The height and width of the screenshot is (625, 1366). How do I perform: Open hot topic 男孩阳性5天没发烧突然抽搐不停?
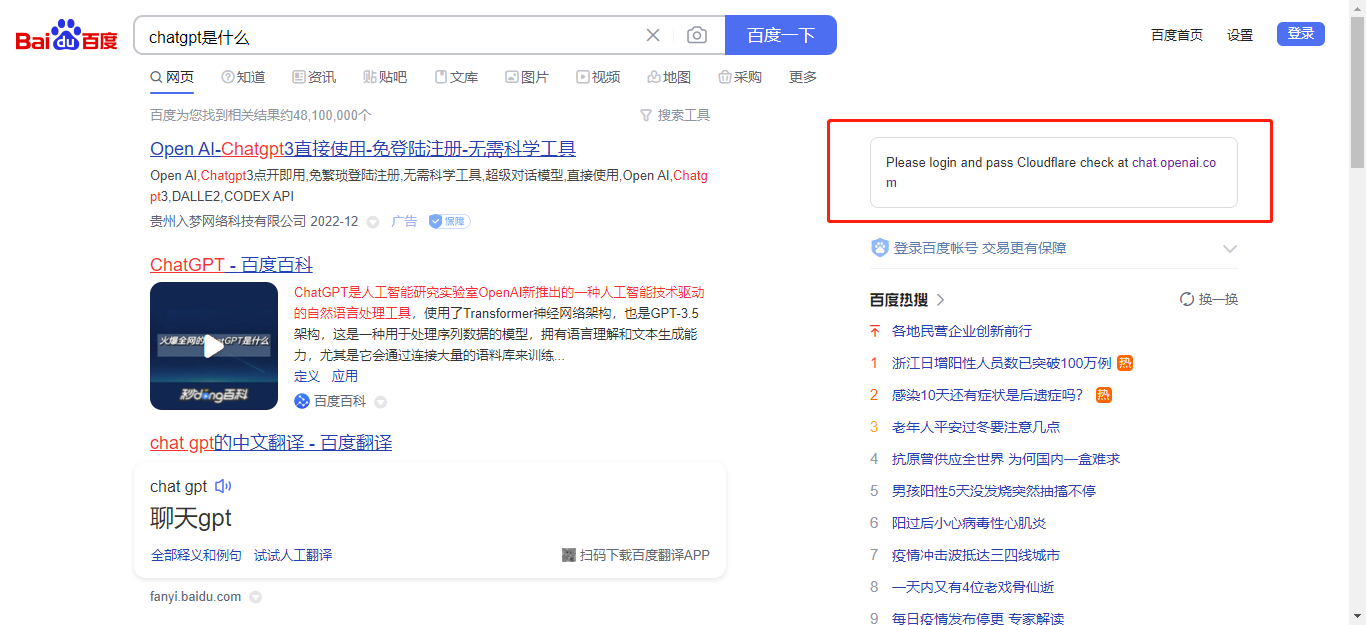coord(994,491)
